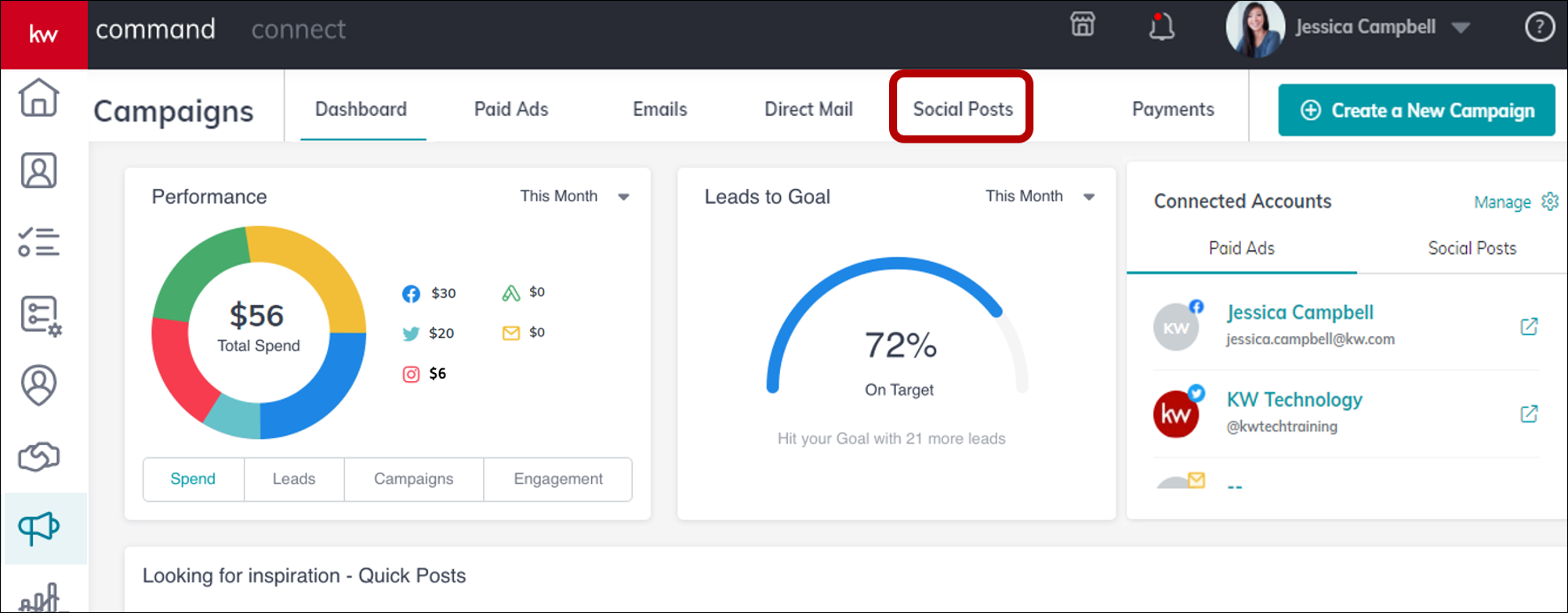
Task: Open the KW Technology account link
Action: point(1294,400)
